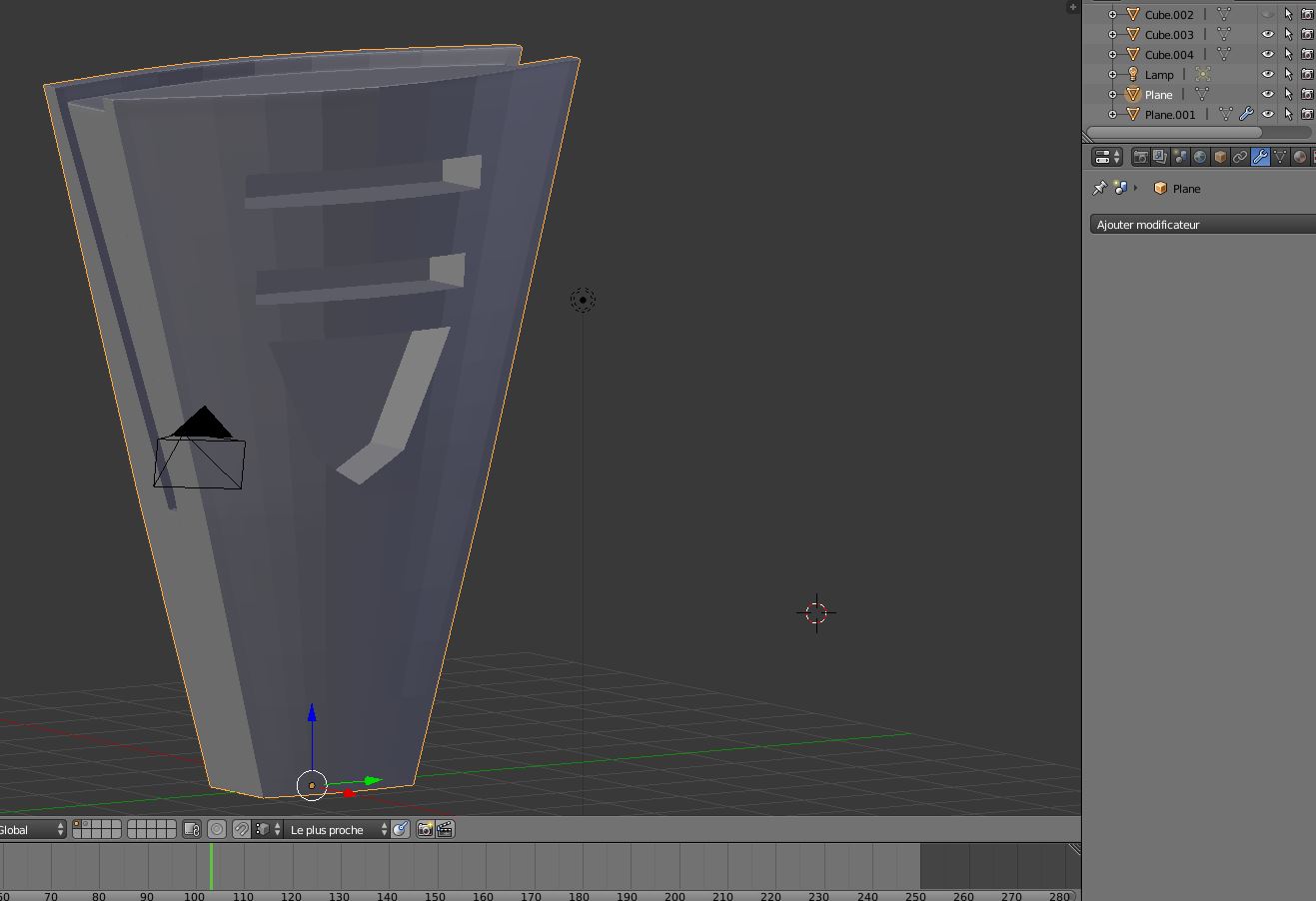Viewport: 1316px width, 901px height.
Task: Open the Render Layers properties tab
Action: coord(1160,157)
